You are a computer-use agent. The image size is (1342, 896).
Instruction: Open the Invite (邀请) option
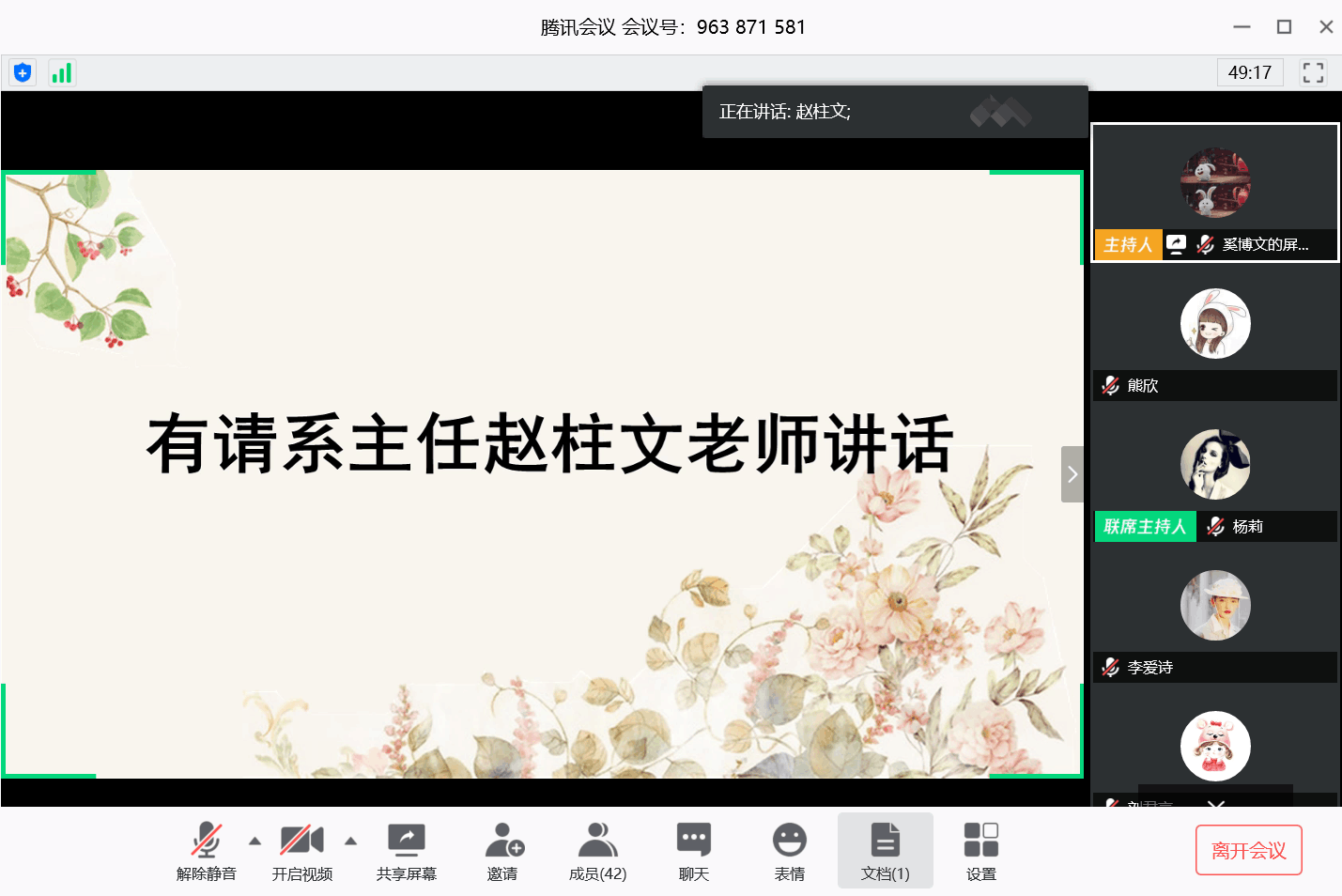pyautogui.click(x=502, y=851)
